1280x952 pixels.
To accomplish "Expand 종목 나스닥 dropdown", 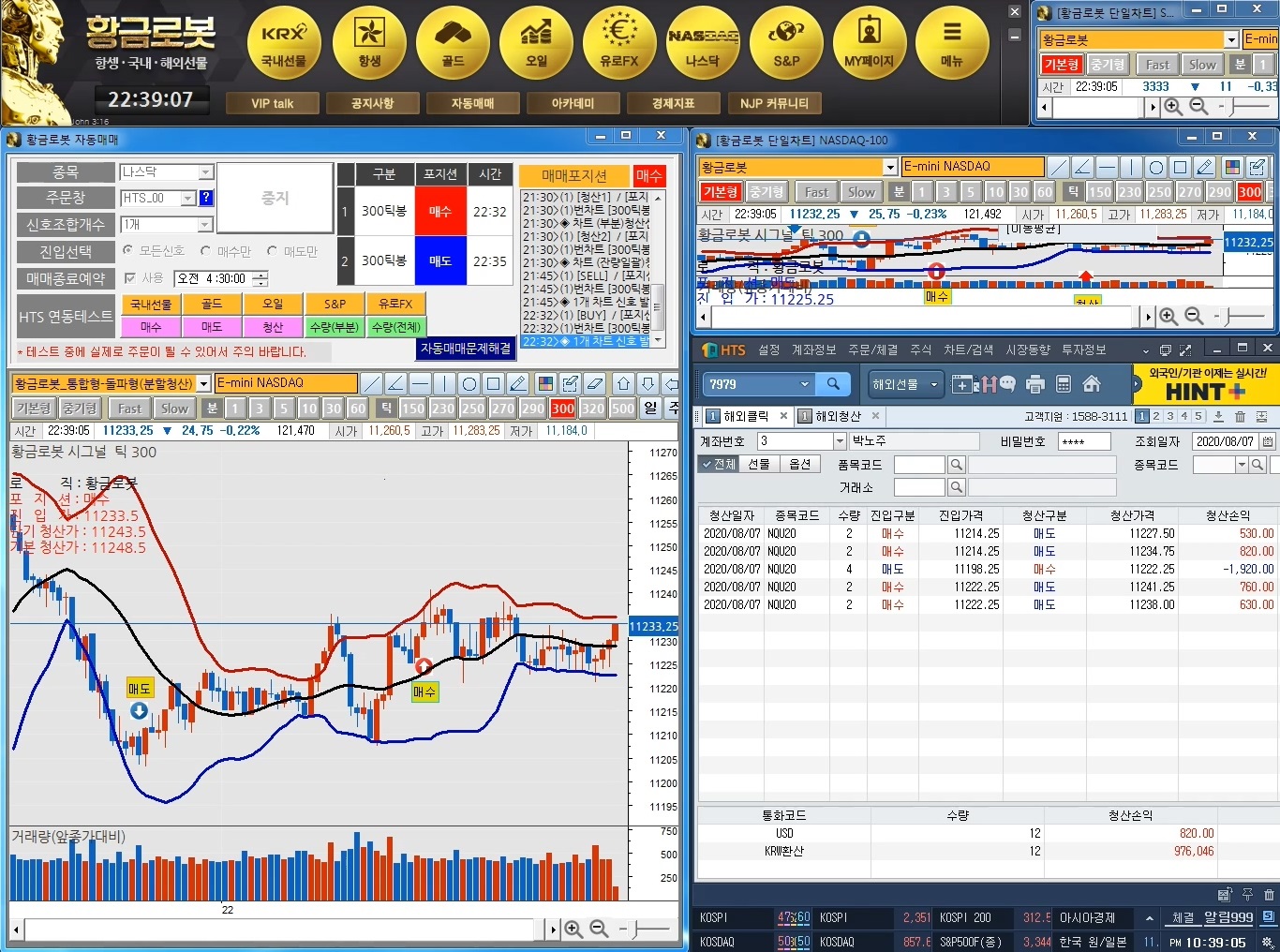I will coord(206,172).
